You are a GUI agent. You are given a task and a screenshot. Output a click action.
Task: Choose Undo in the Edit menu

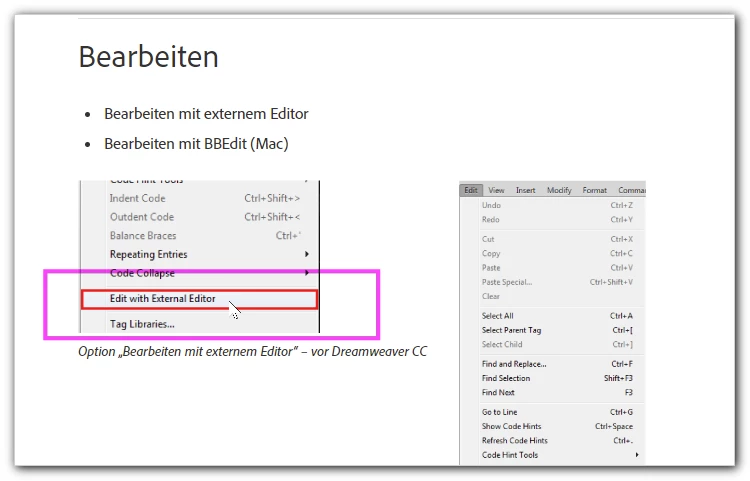coord(557,205)
